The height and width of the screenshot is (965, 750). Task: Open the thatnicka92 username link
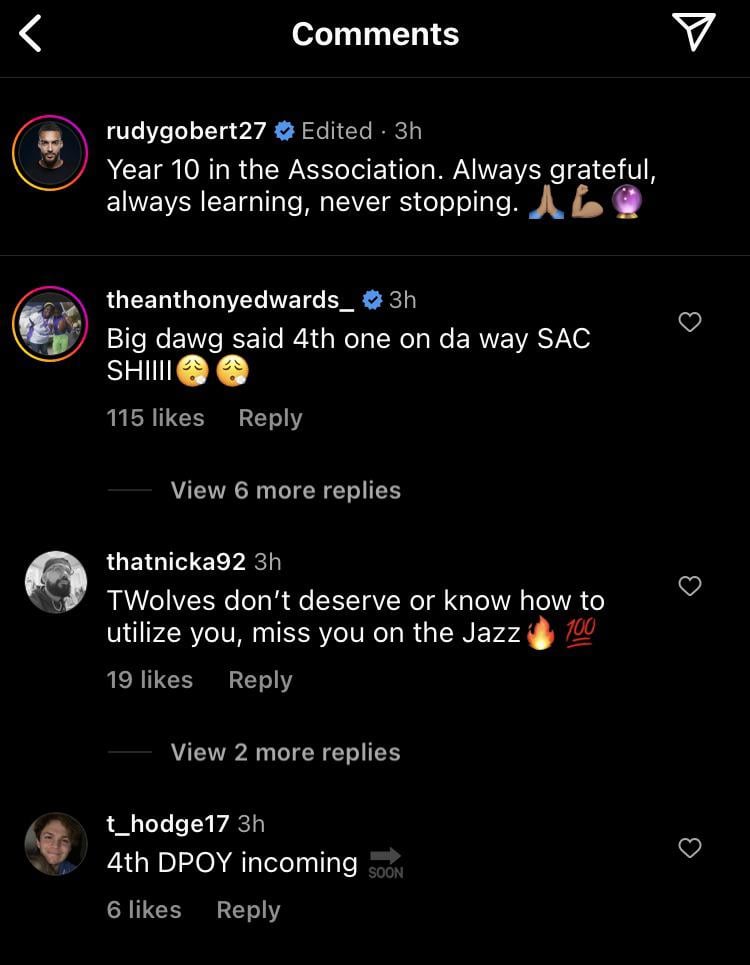[x=175, y=562]
